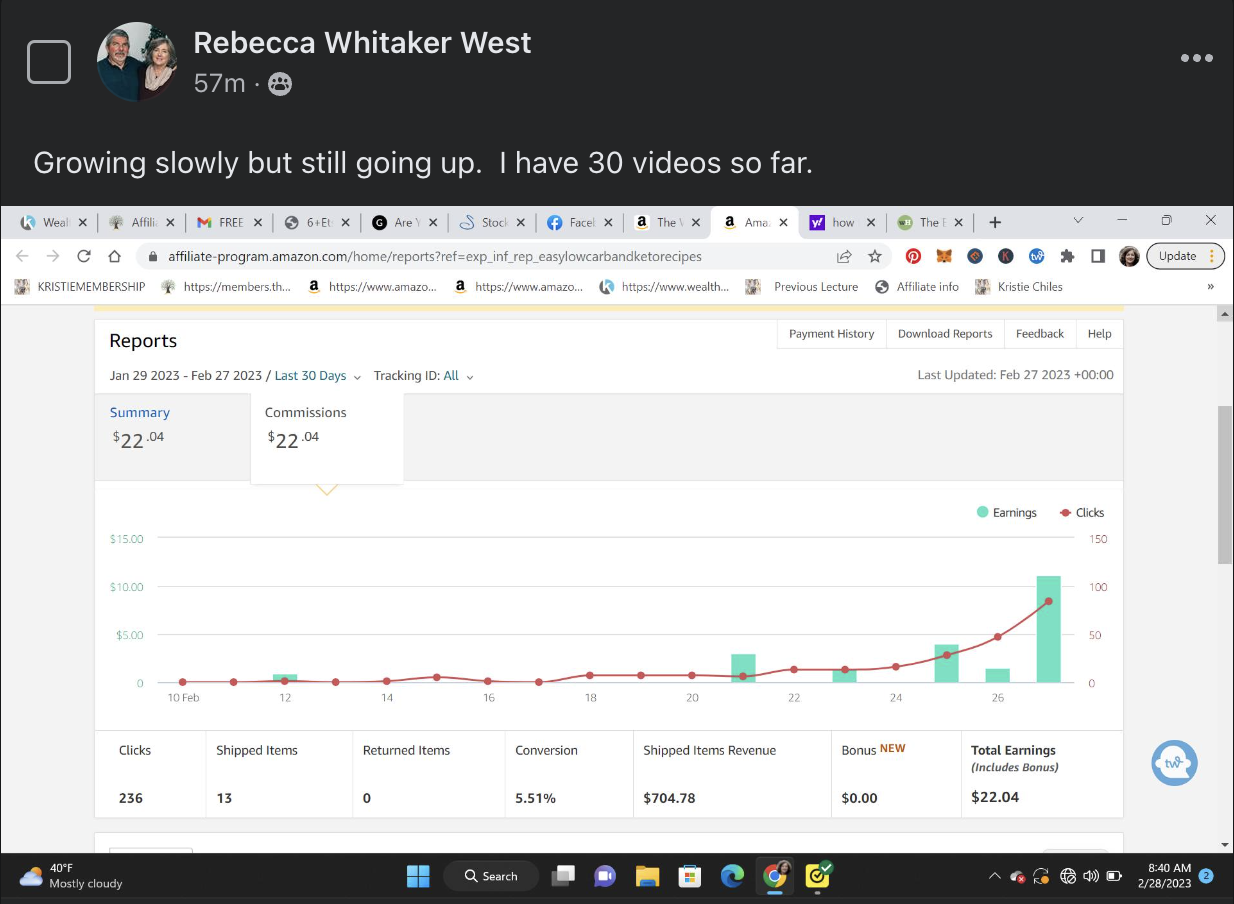Open Rebecca Whitaker West's profile picture
The width and height of the screenshot is (1234, 904).
click(138, 62)
